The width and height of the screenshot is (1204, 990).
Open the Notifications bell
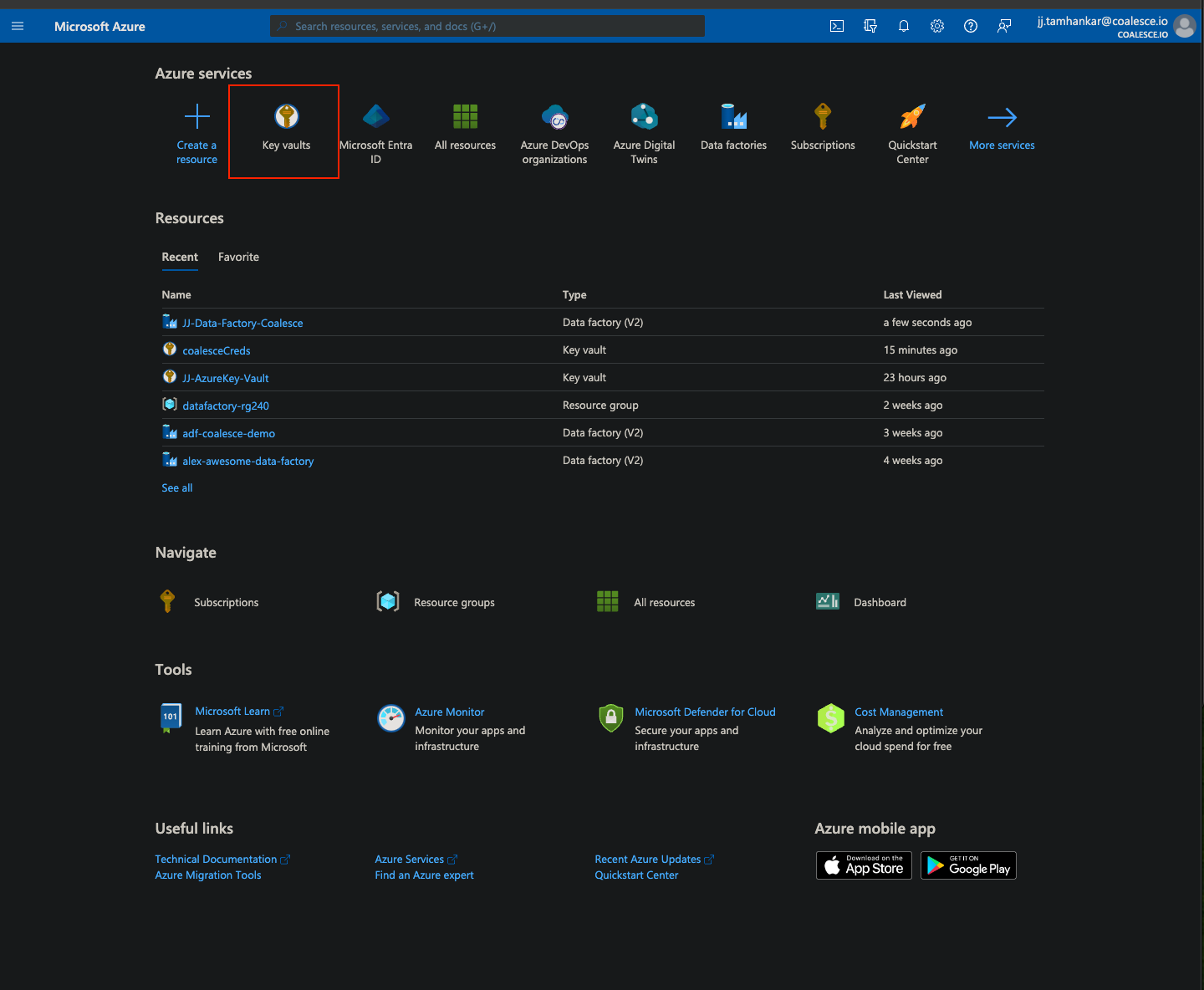(904, 26)
